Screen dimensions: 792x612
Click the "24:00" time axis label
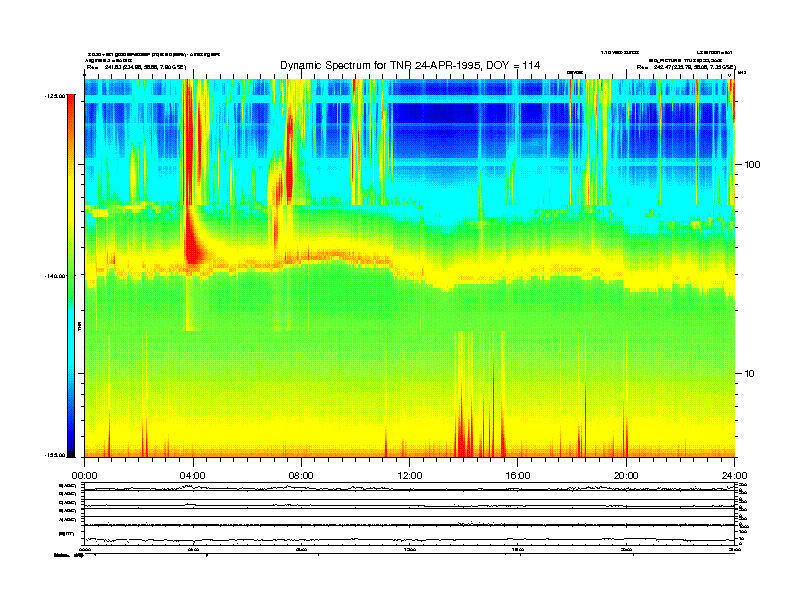pos(734,476)
